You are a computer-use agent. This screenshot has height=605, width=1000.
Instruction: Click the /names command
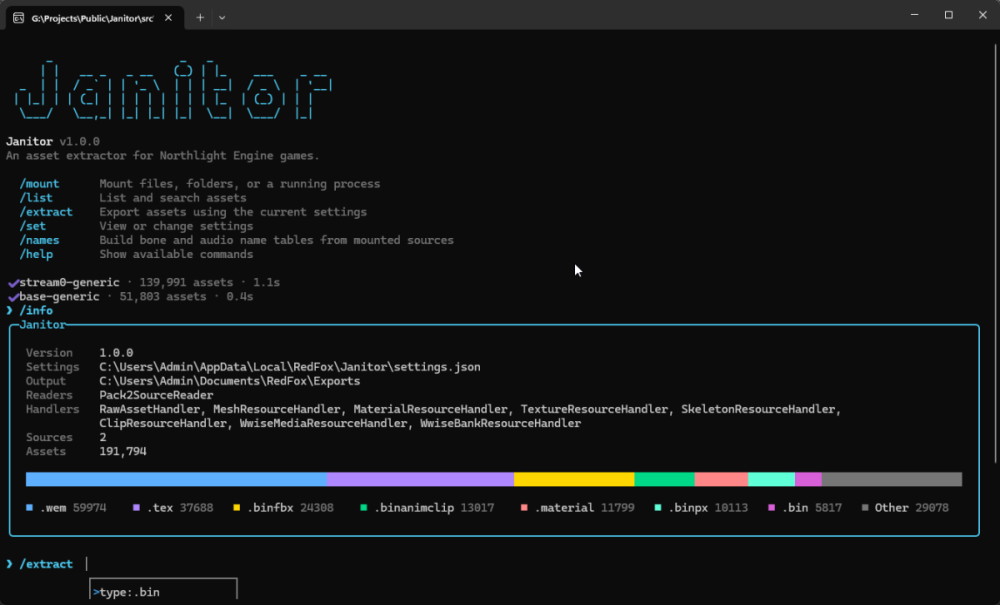40,240
